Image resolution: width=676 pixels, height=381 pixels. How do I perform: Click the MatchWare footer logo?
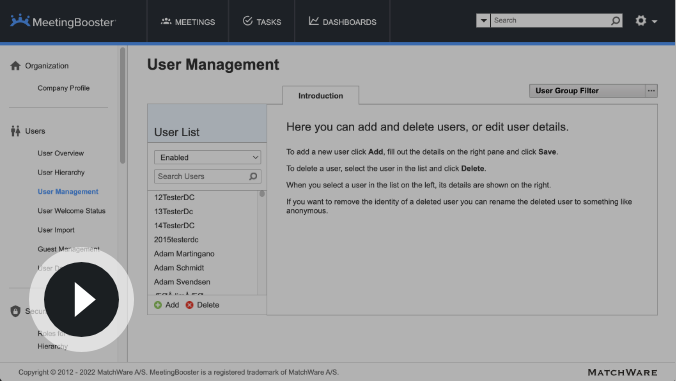pos(622,372)
